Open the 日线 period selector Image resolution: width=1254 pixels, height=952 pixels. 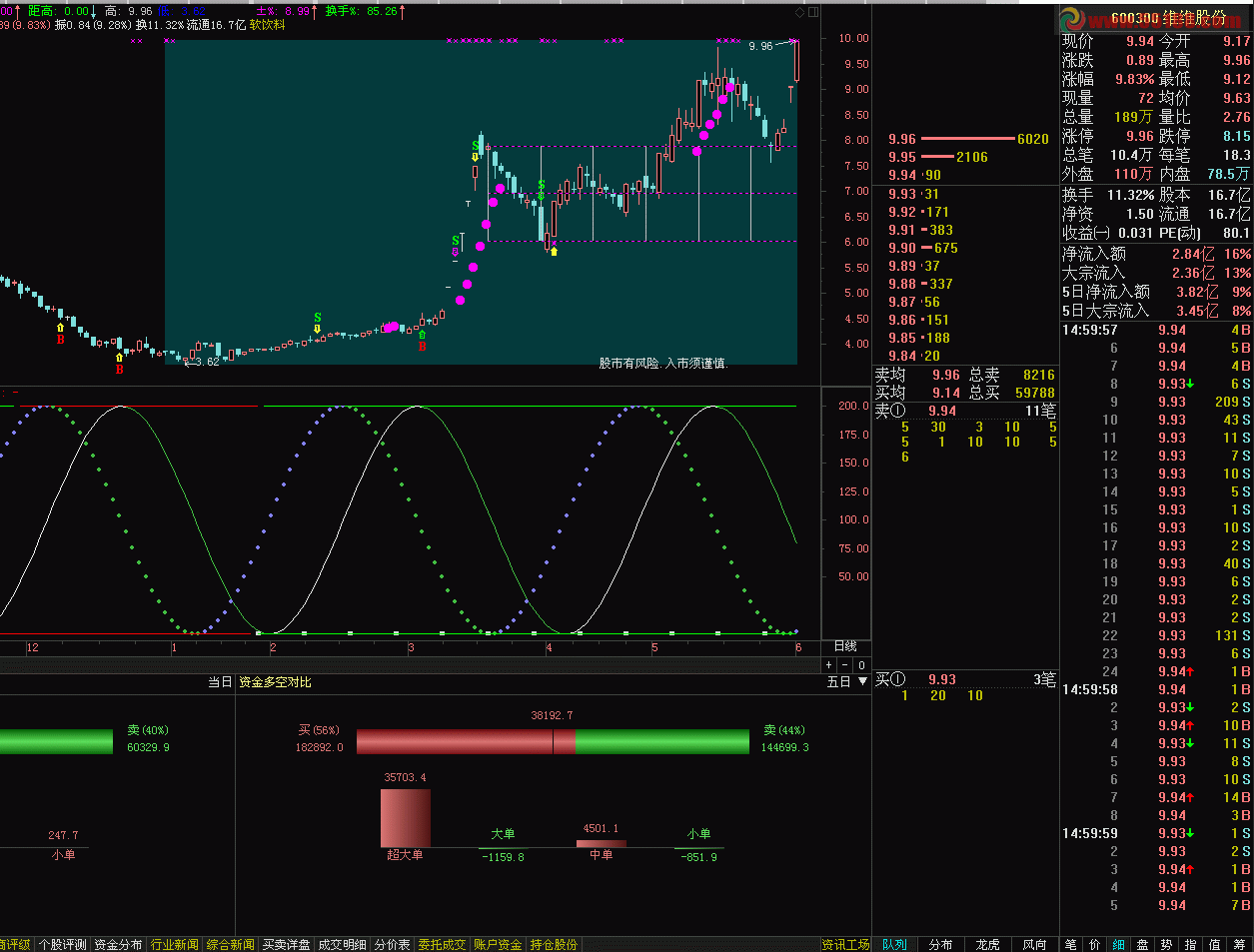click(845, 646)
